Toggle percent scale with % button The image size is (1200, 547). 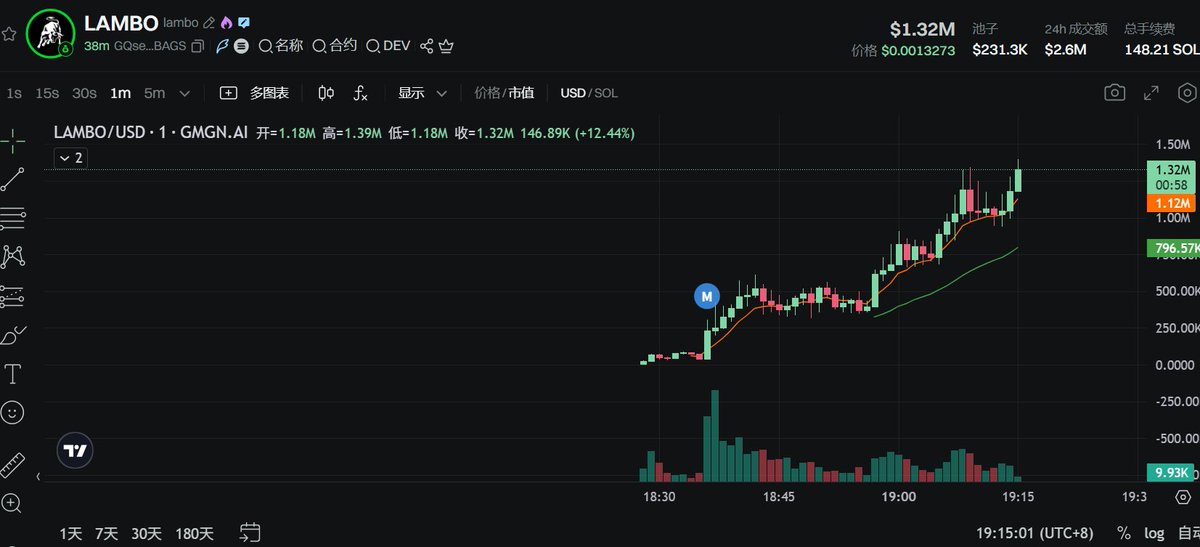(x=1124, y=533)
